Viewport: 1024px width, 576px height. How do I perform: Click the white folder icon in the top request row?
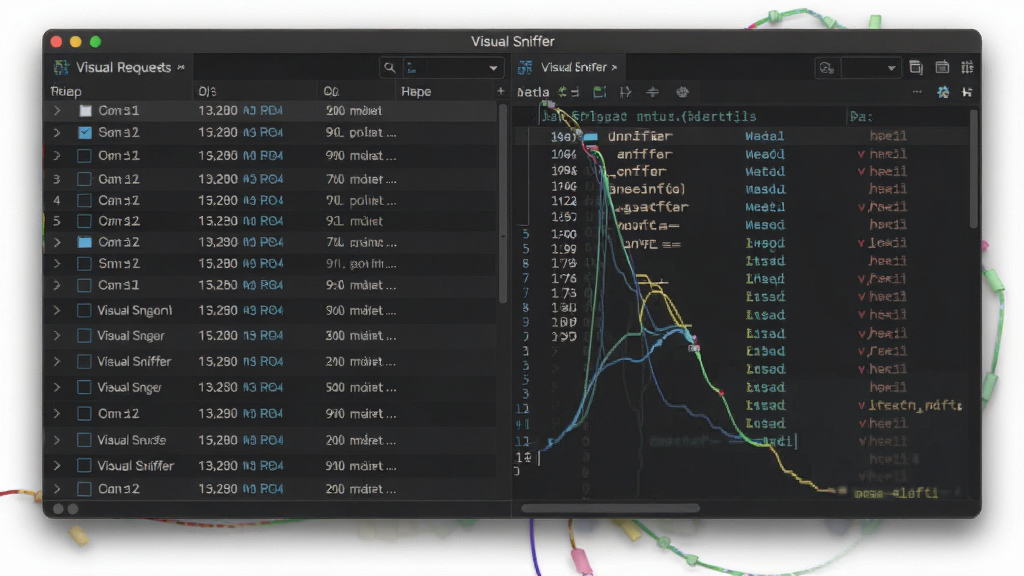[85, 110]
